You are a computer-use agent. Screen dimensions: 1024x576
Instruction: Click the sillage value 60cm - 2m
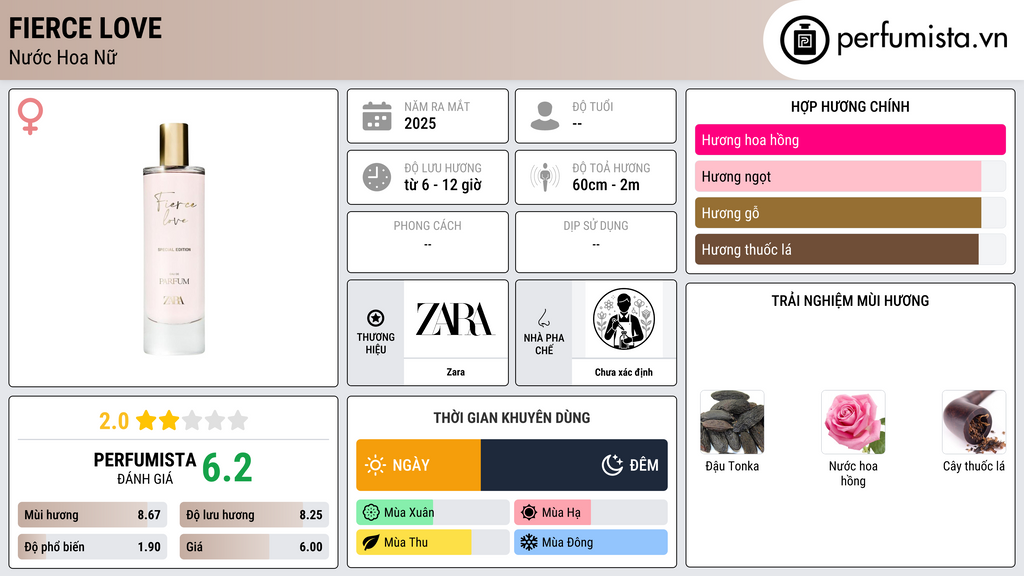tap(606, 185)
